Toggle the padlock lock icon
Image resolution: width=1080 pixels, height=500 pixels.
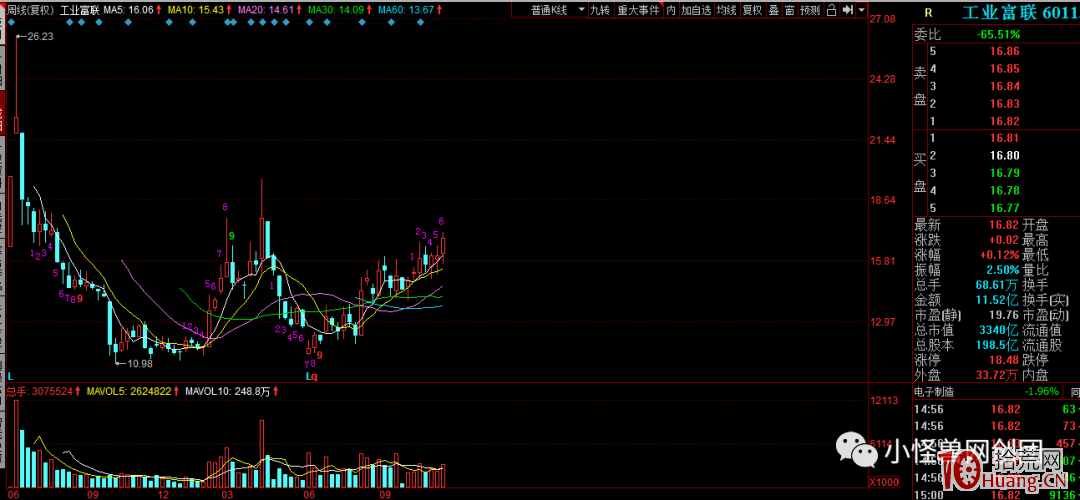(831, 10)
